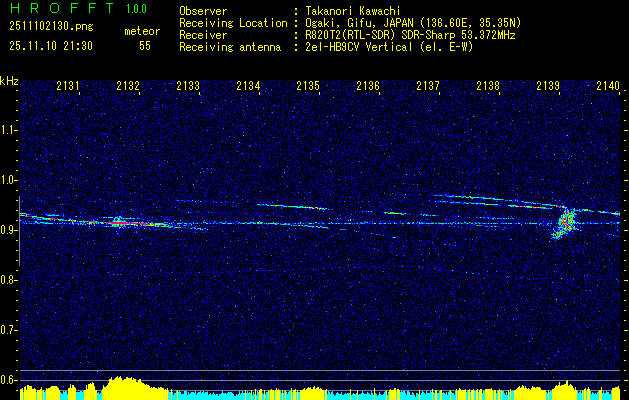Click the 0.8 kHz frequency label
This screenshot has height=400, width=629.
point(8,280)
